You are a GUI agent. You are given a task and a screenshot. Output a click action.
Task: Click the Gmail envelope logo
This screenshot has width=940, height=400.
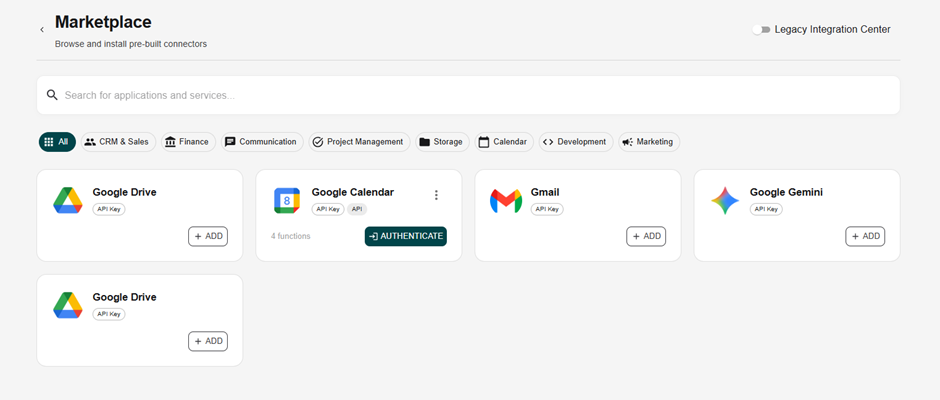point(506,201)
